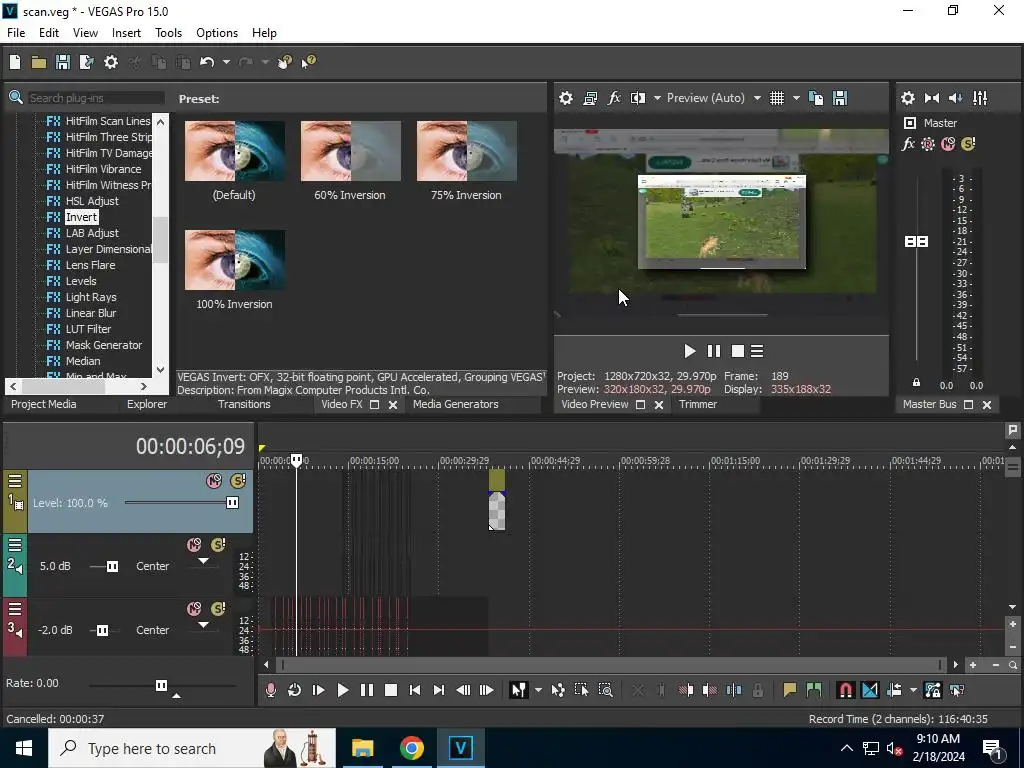
Task: Select the Normal Edit tool
Action: [x=519, y=690]
